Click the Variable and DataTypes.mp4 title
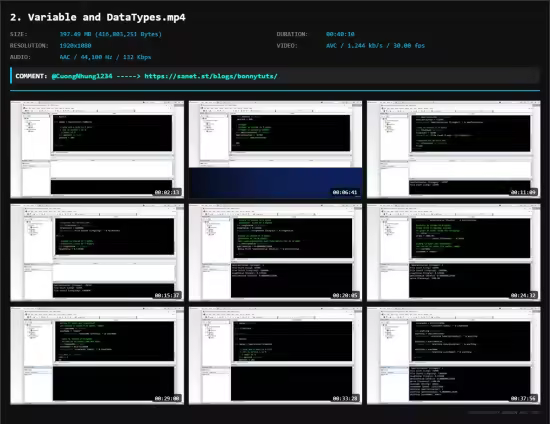 coord(98,17)
